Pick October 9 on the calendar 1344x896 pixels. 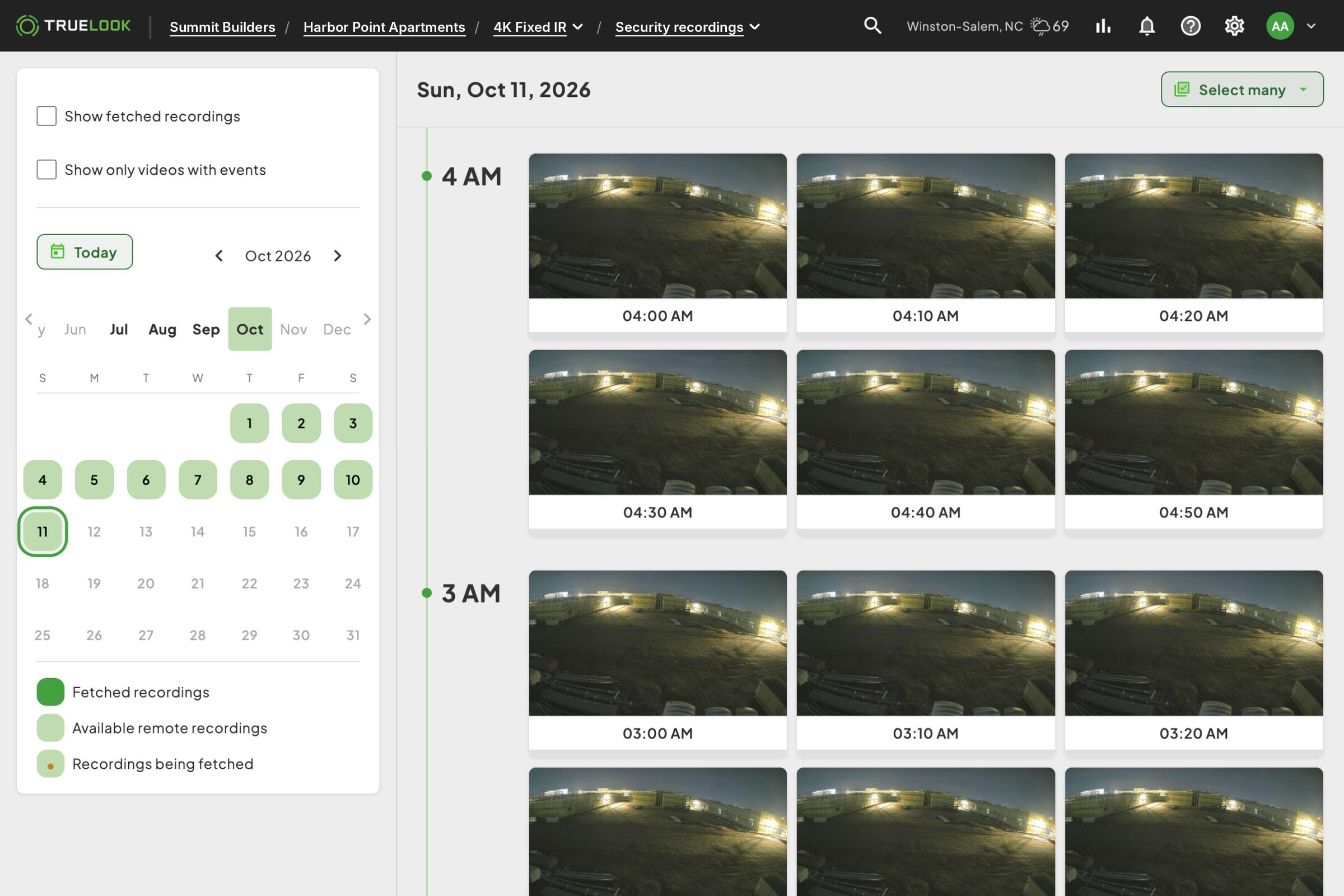[x=301, y=480]
